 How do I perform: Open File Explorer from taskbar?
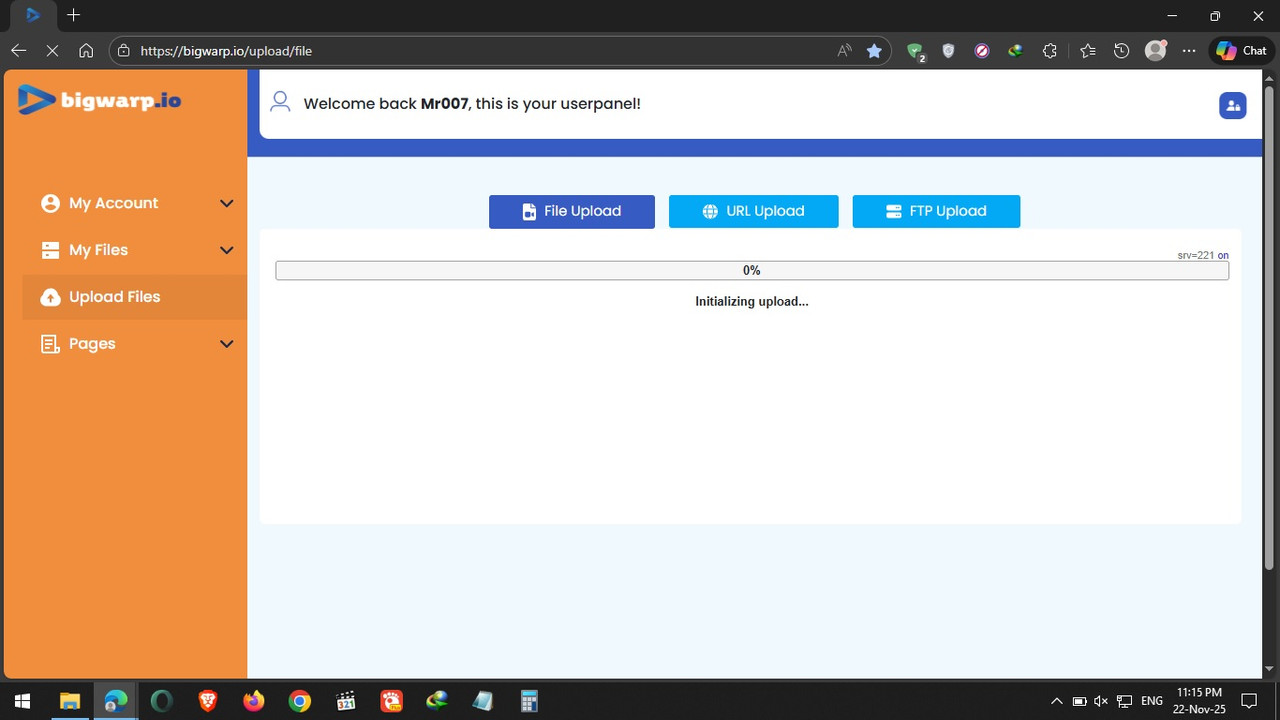(69, 701)
